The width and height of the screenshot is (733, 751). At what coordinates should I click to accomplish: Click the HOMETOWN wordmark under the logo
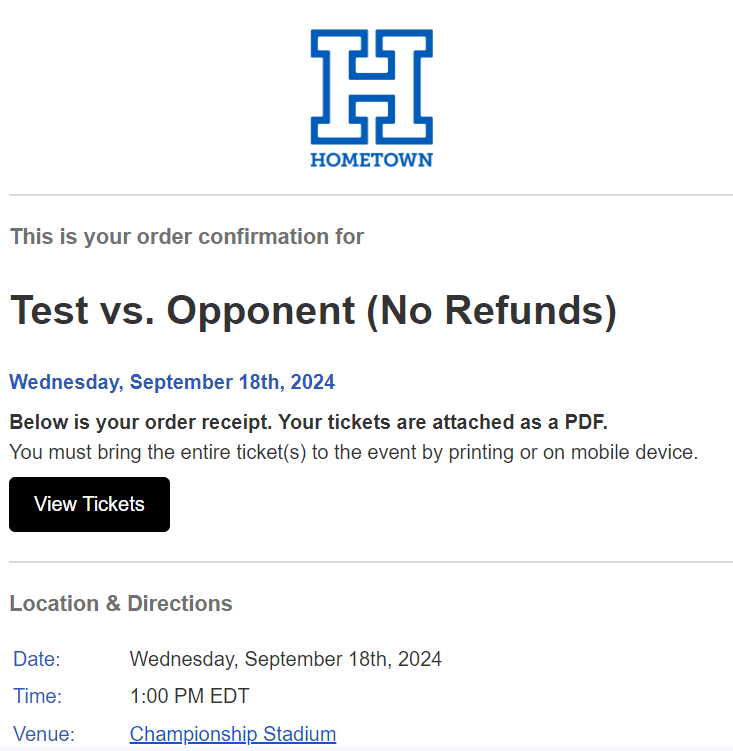coord(371,160)
